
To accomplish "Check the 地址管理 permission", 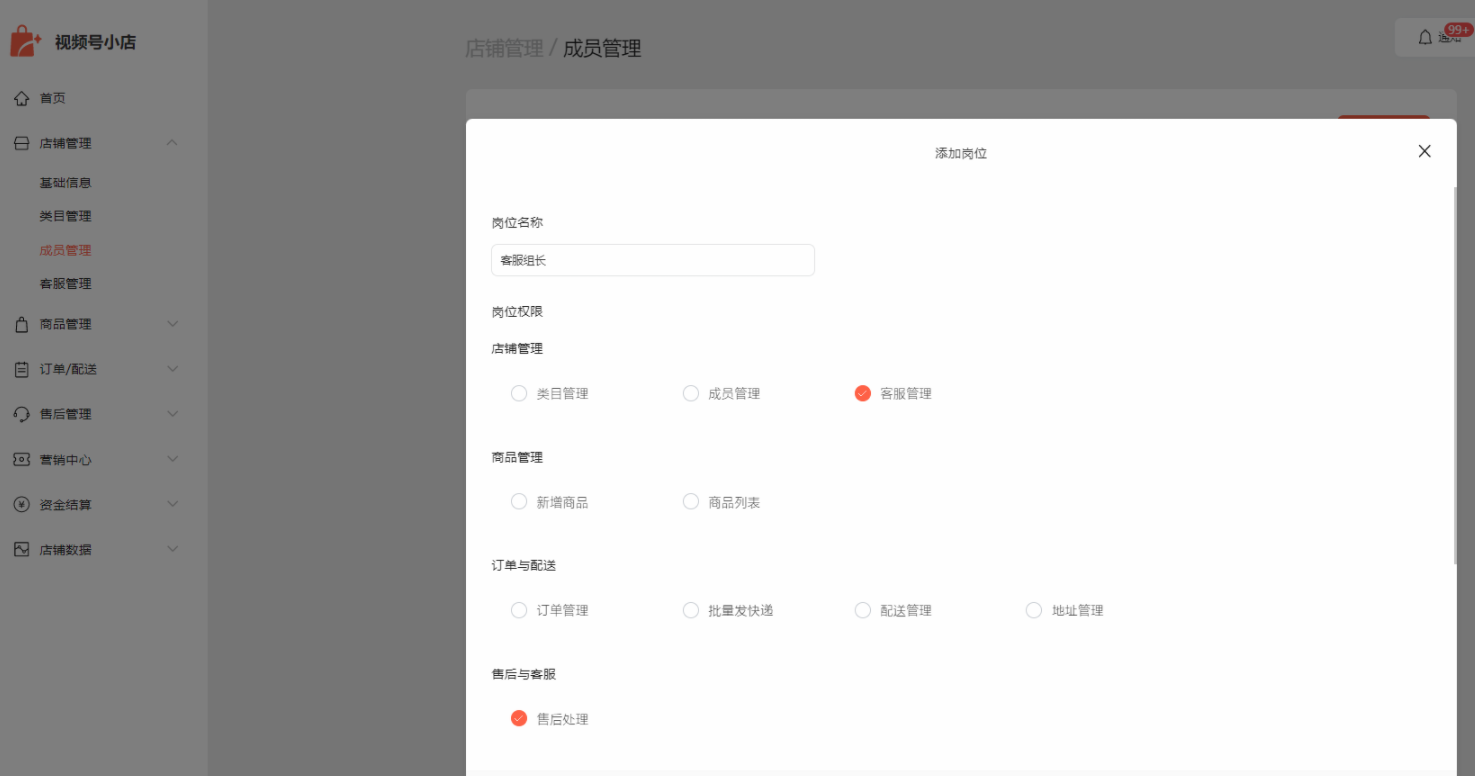I will point(1034,610).
